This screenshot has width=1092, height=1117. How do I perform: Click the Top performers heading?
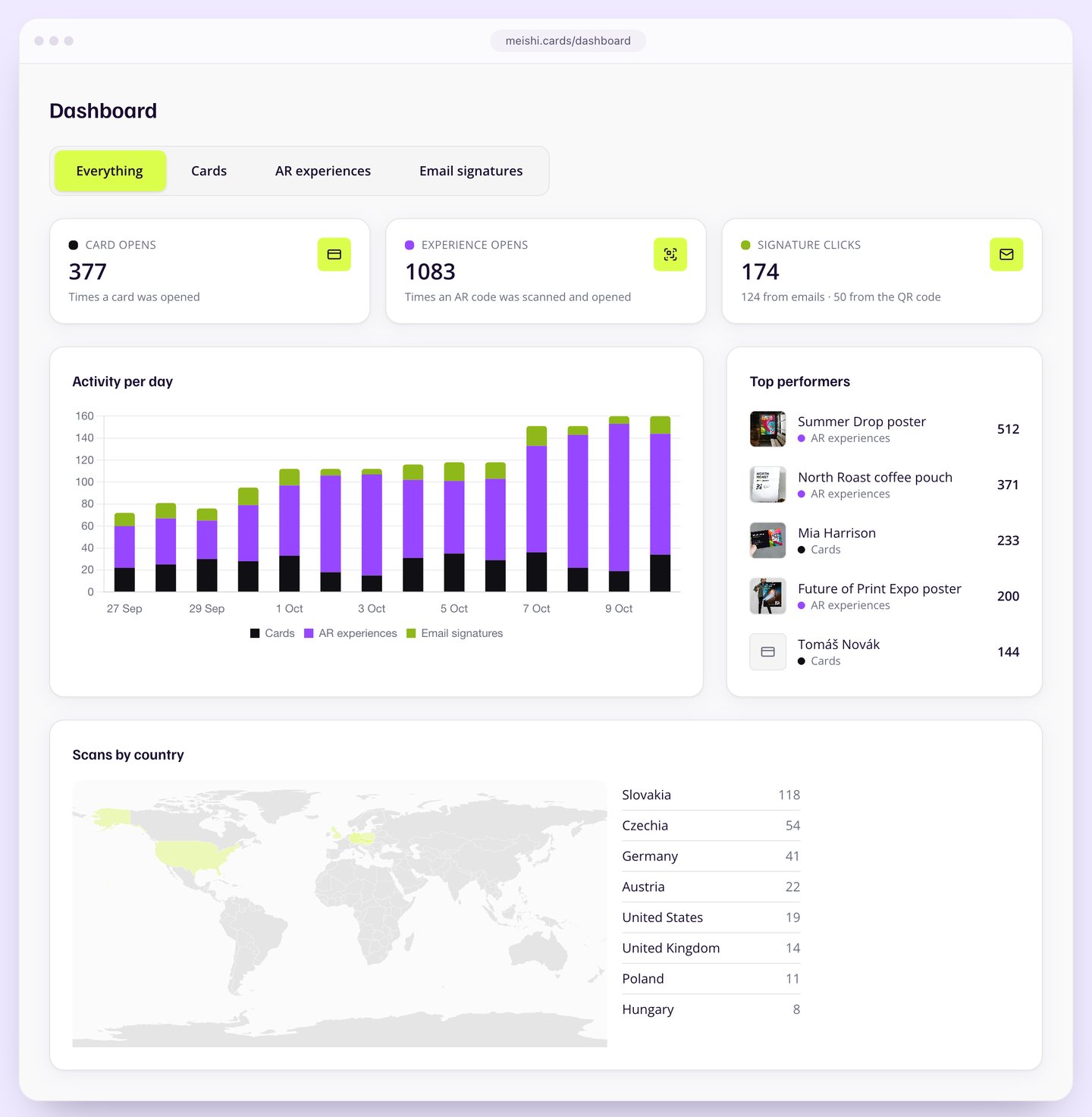(800, 381)
